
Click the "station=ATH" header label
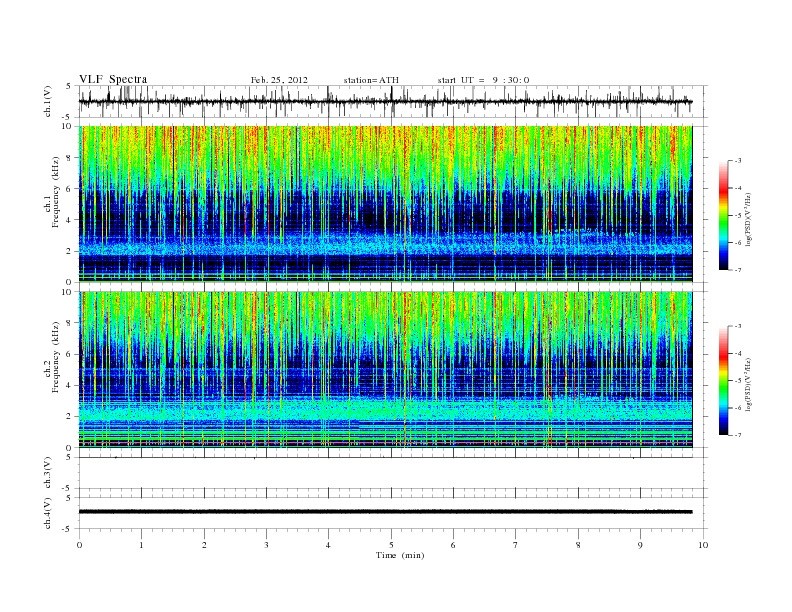click(x=371, y=80)
